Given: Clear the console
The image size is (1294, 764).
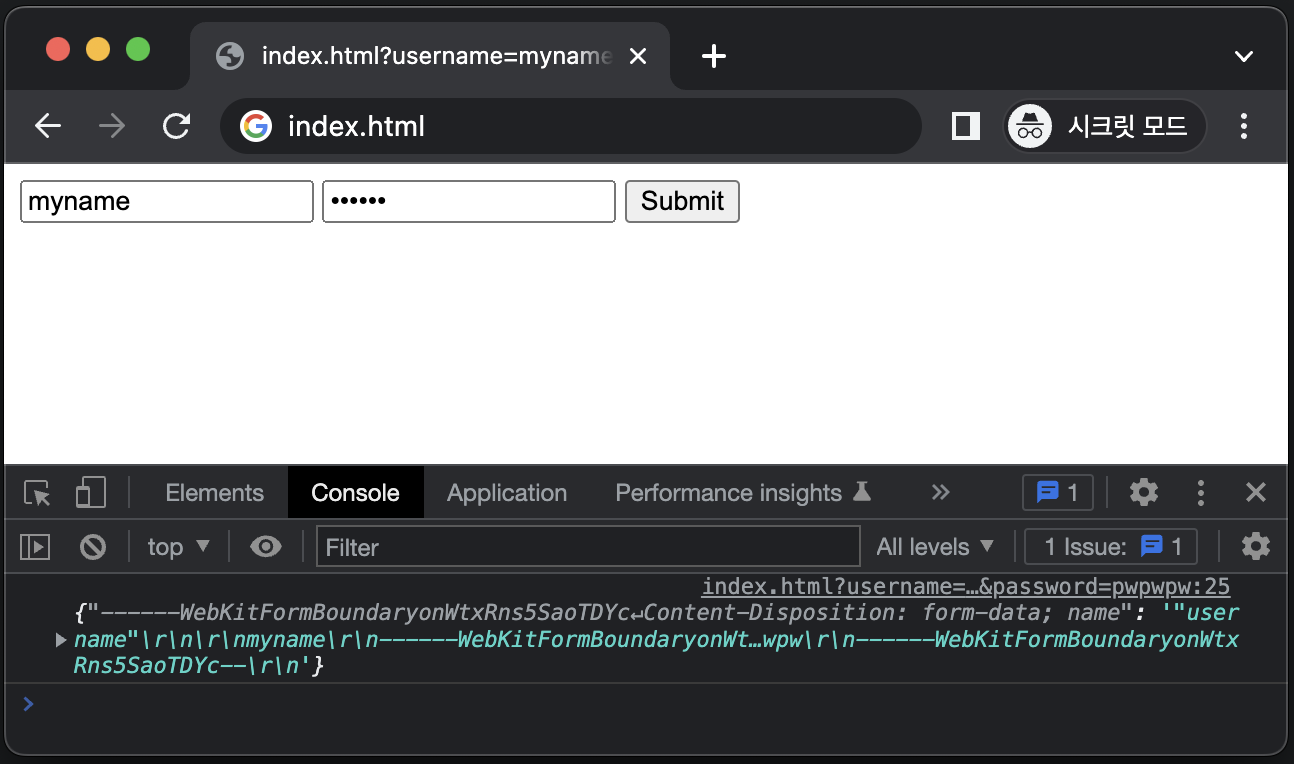Looking at the screenshot, I should (93, 547).
